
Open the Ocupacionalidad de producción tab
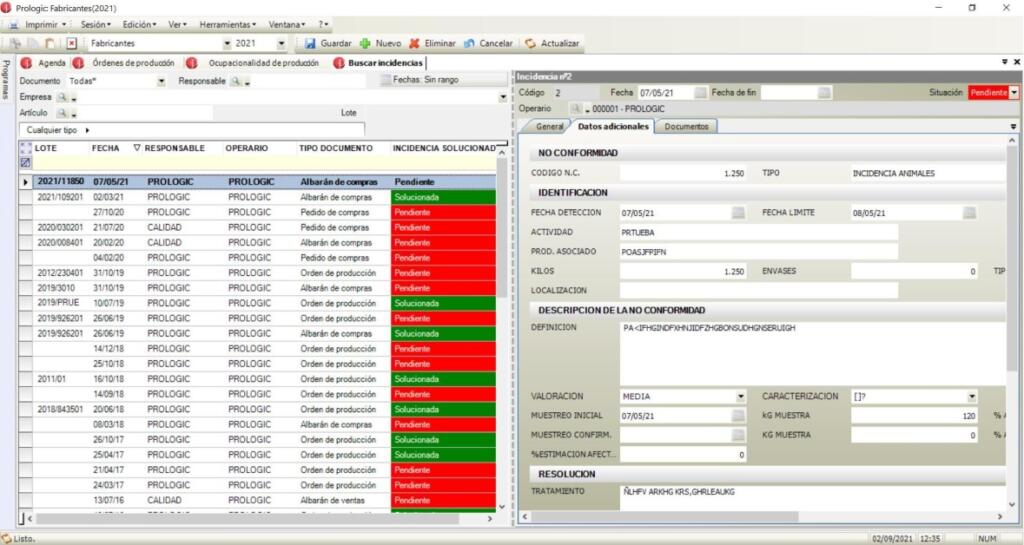[264, 63]
